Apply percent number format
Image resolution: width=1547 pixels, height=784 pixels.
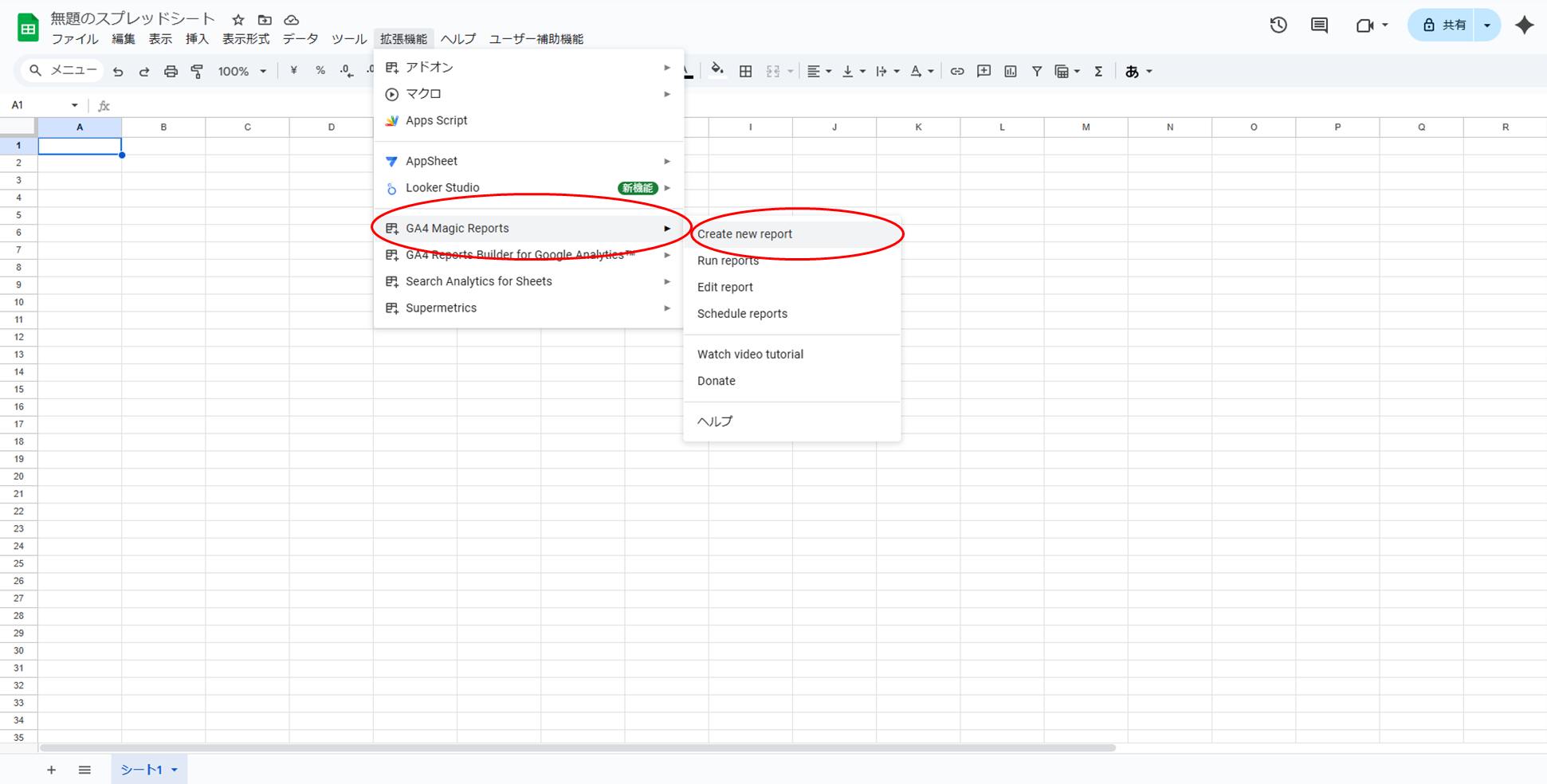tap(320, 71)
